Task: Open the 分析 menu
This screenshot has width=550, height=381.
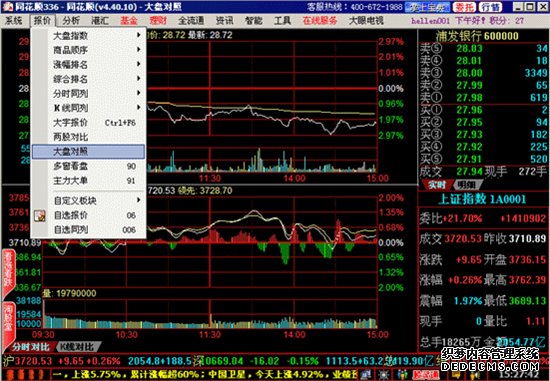Action: (71, 20)
